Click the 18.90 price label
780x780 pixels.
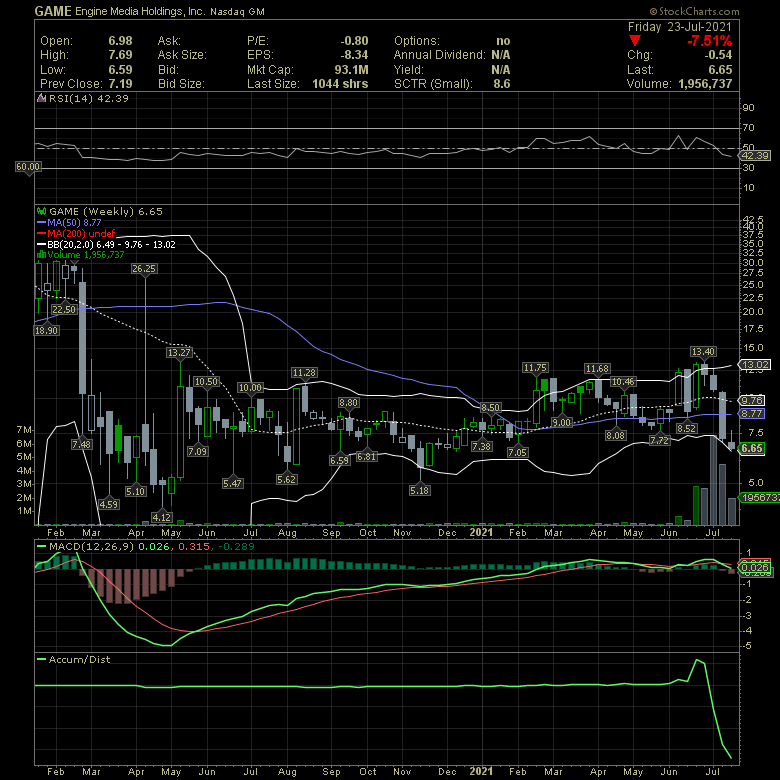(46, 330)
